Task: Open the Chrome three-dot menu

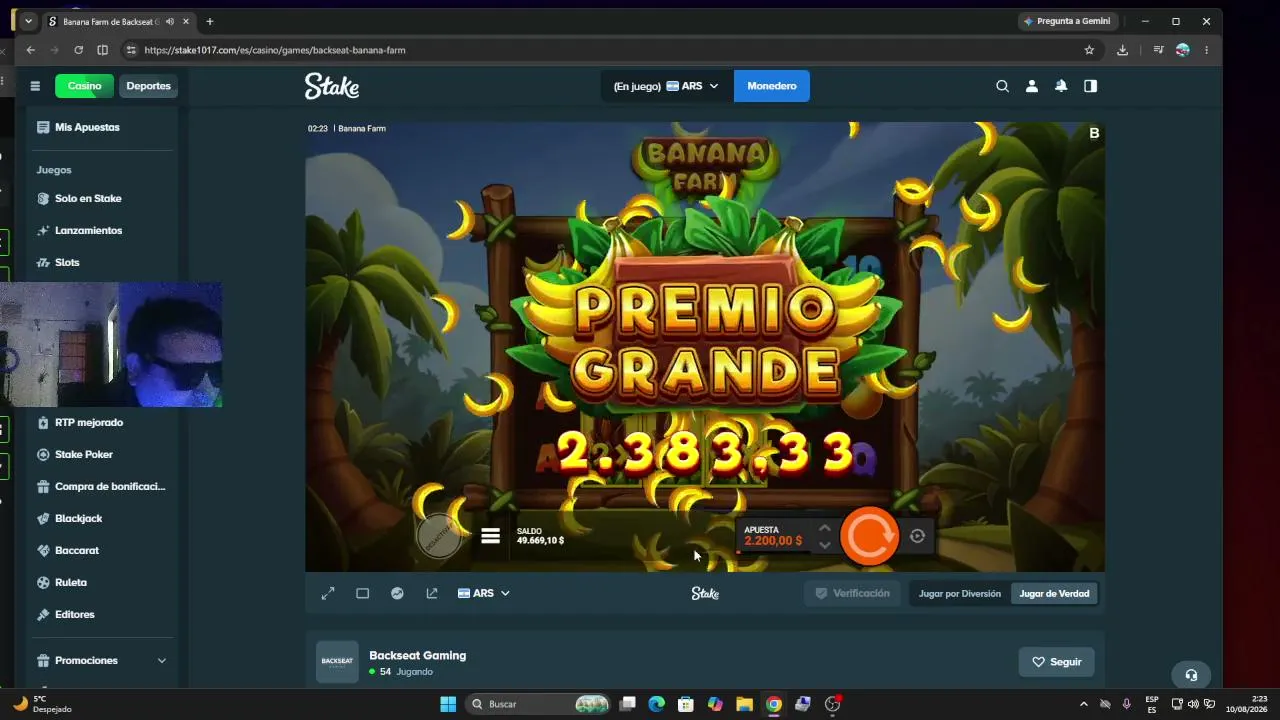Action: coord(1206,50)
